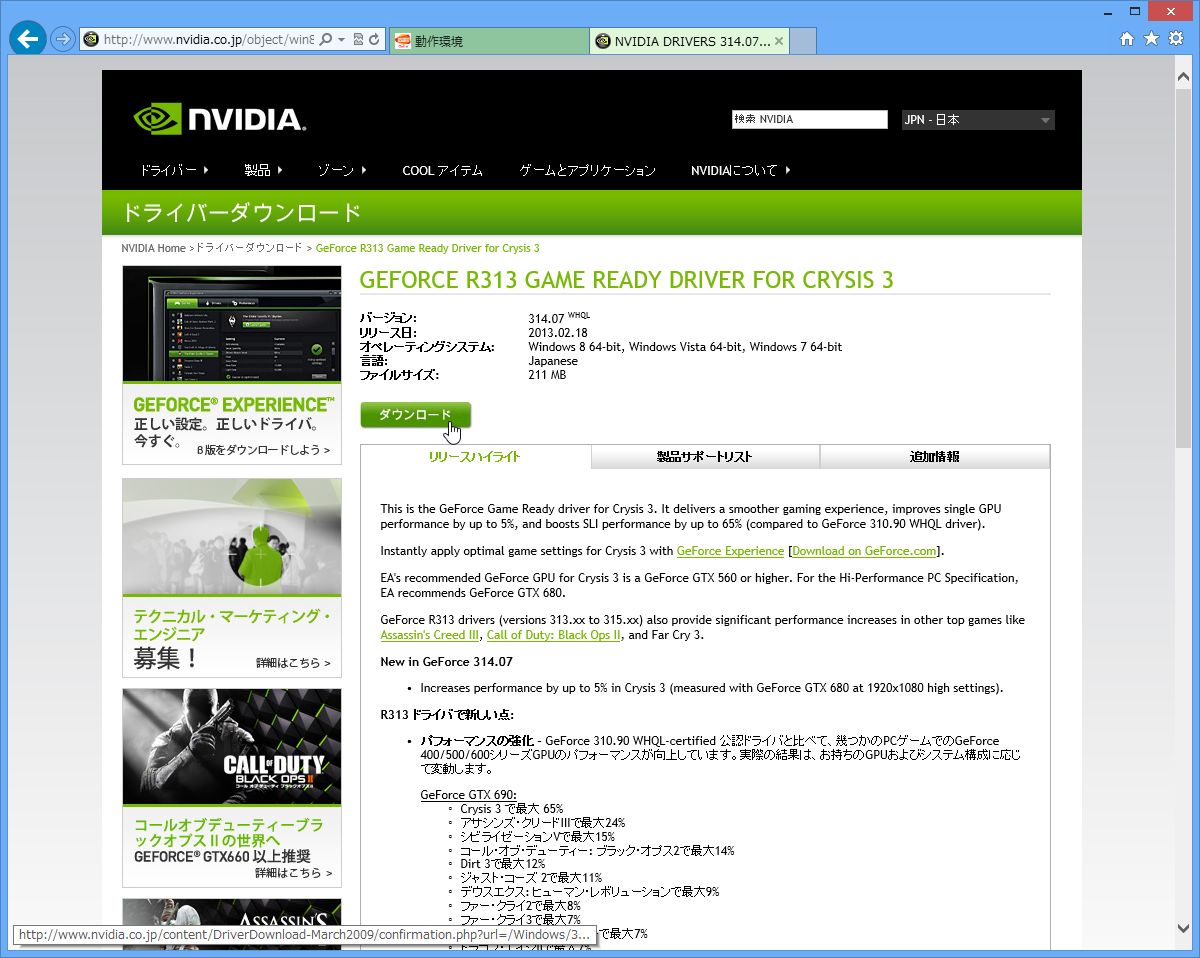Click the page title GEFORCE R313 GAME READY DRIVER
Screen dimensions: 1200x958
point(626,279)
